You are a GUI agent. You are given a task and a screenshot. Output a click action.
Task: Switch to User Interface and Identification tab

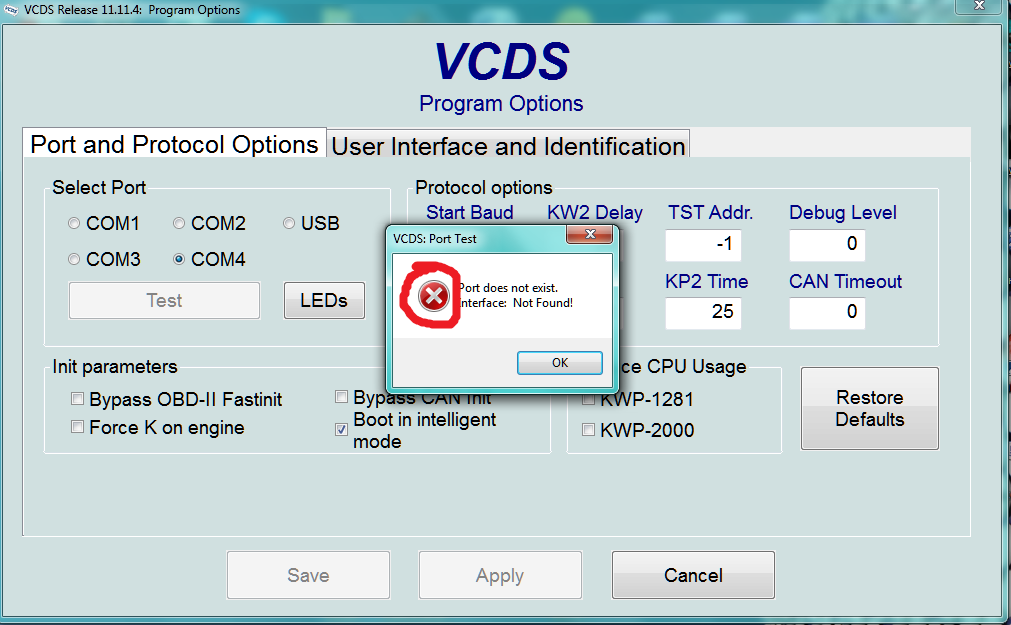pos(508,146)
